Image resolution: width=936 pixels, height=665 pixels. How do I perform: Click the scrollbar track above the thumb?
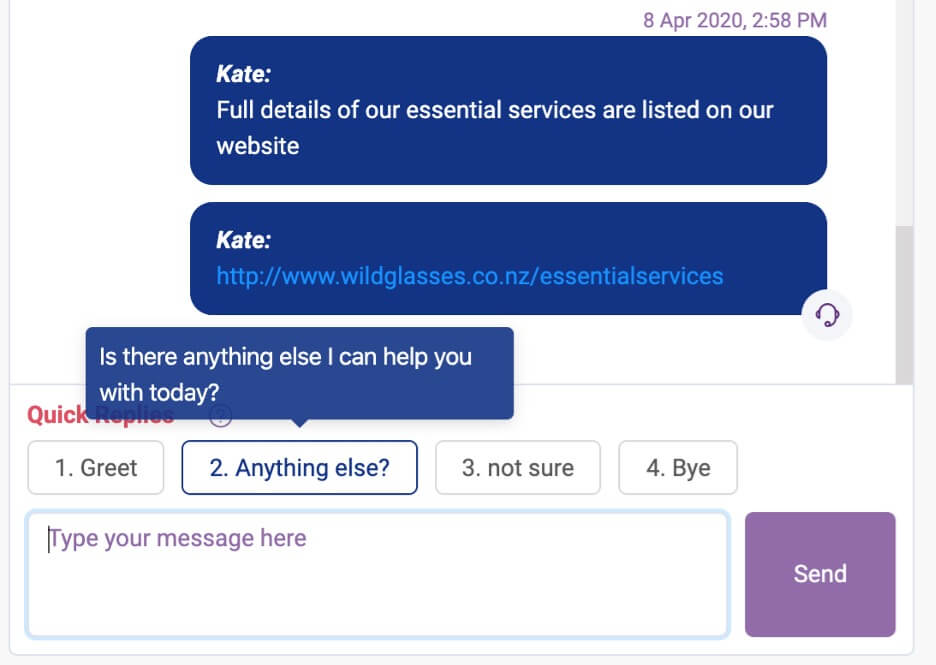(904, 110)
